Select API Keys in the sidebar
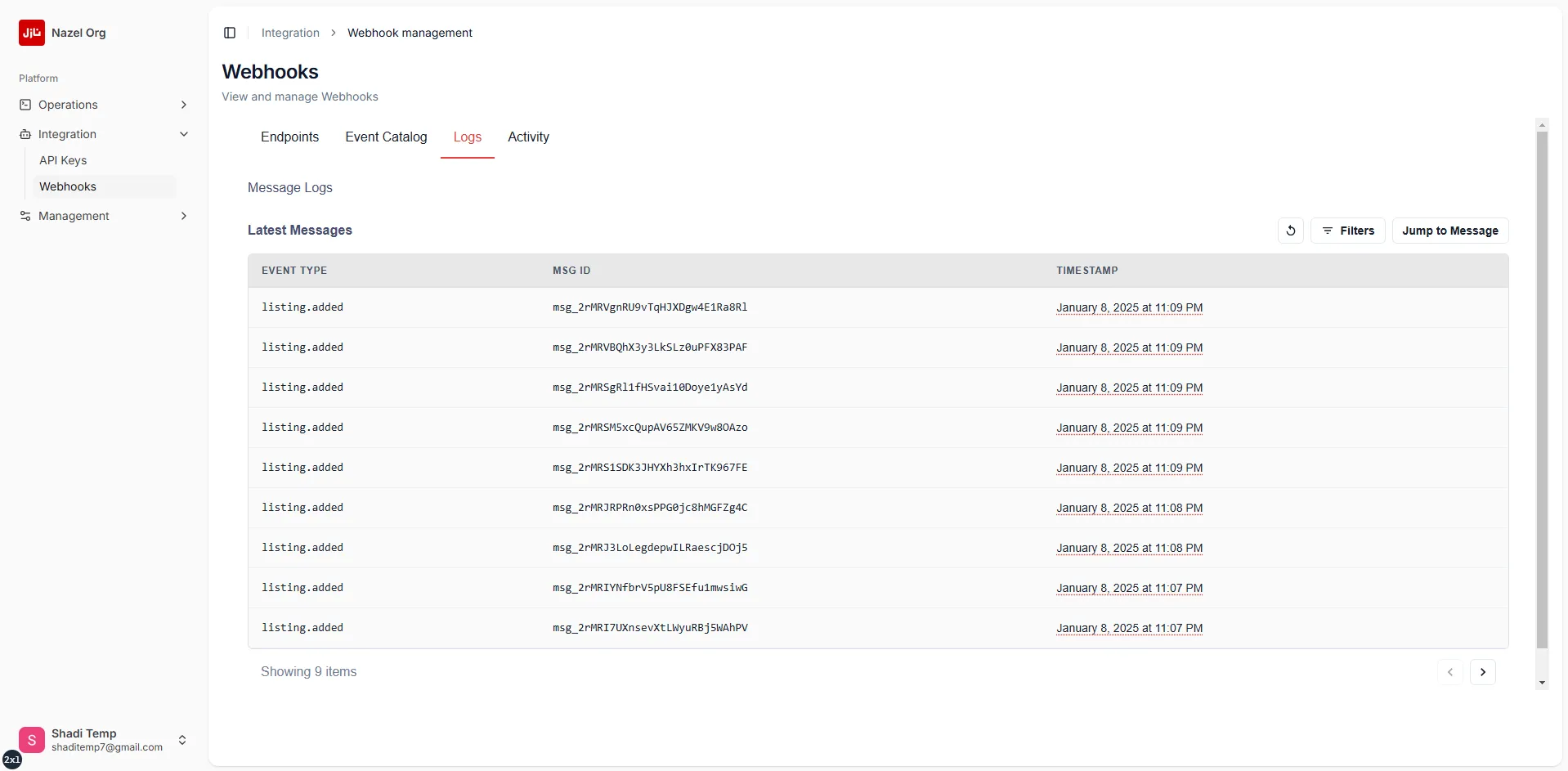 coord(63,159)
